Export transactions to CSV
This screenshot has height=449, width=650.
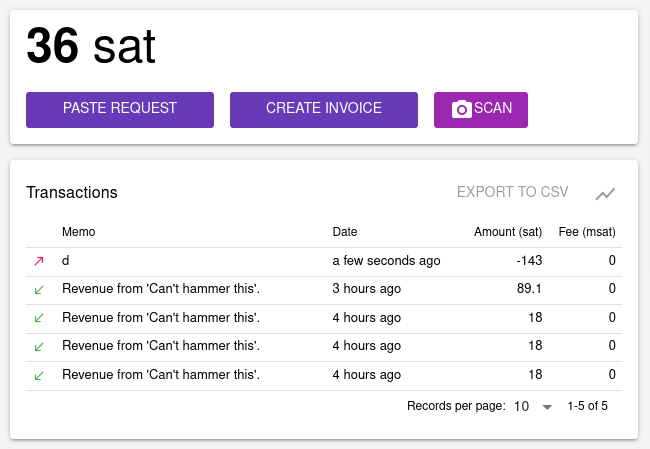512,192
